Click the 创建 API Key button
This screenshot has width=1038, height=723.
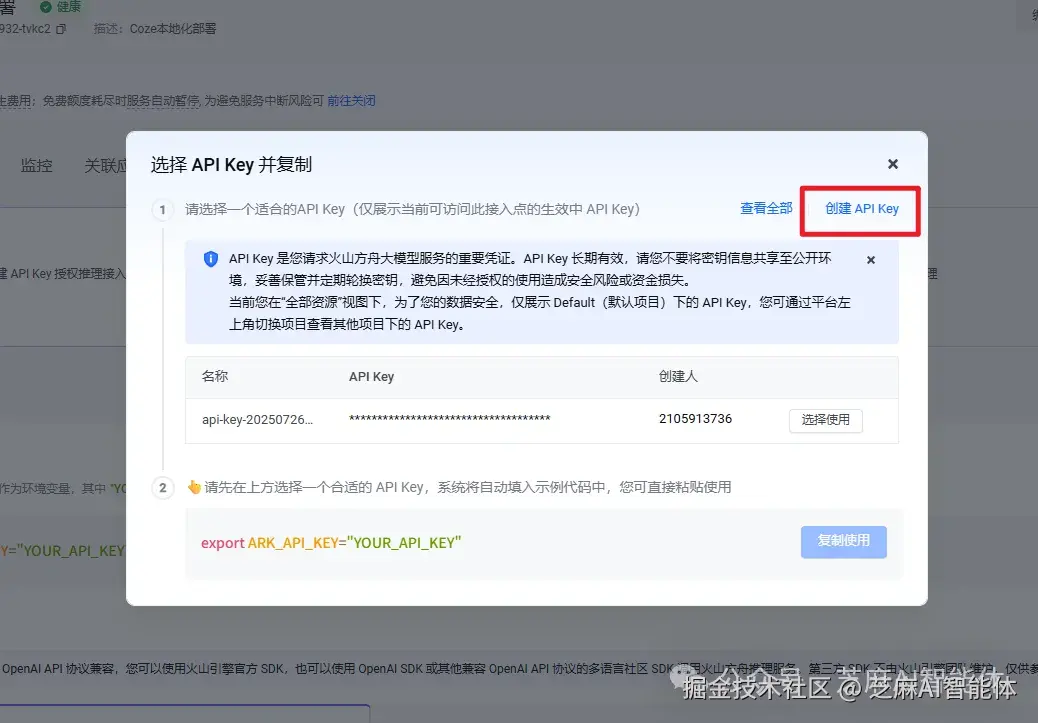[861, 209]
